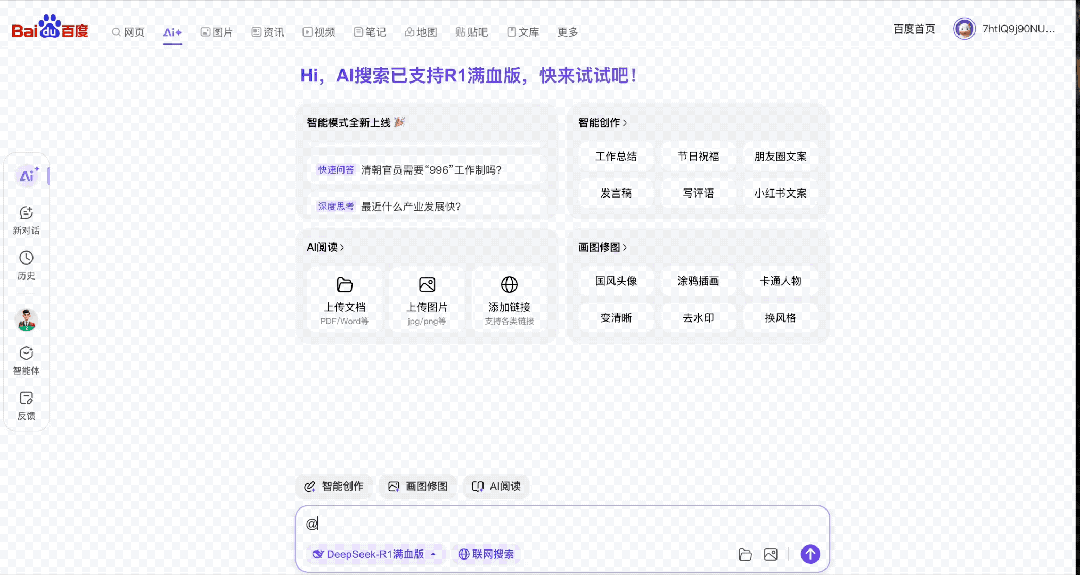Select 卡通人物 drawing option
This screenshot has width=1080, height=575.
tap(780, 281)
